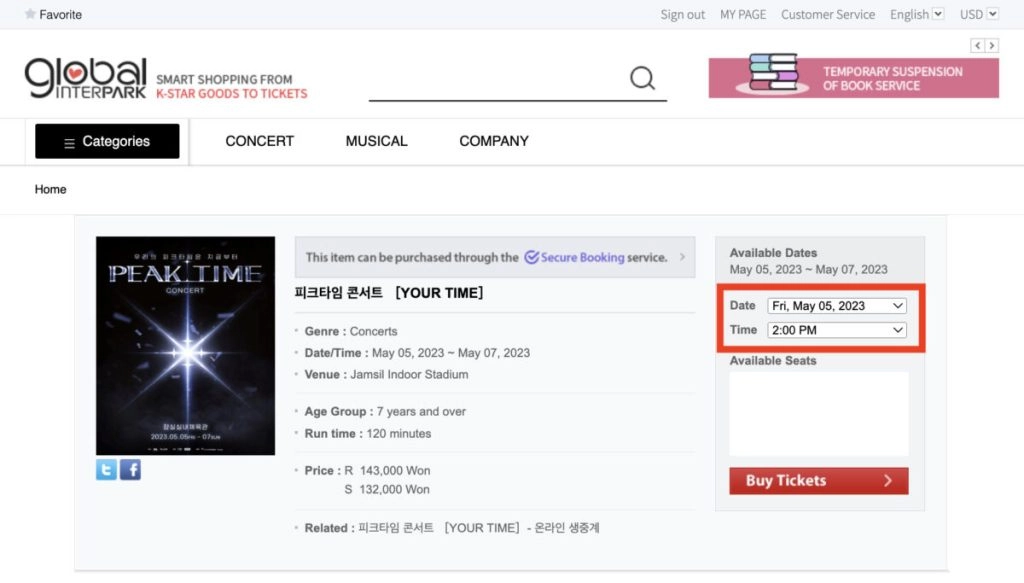Open the Time dropdown
The width and height of the screenshot is (1024, 583).
point(836,330)
